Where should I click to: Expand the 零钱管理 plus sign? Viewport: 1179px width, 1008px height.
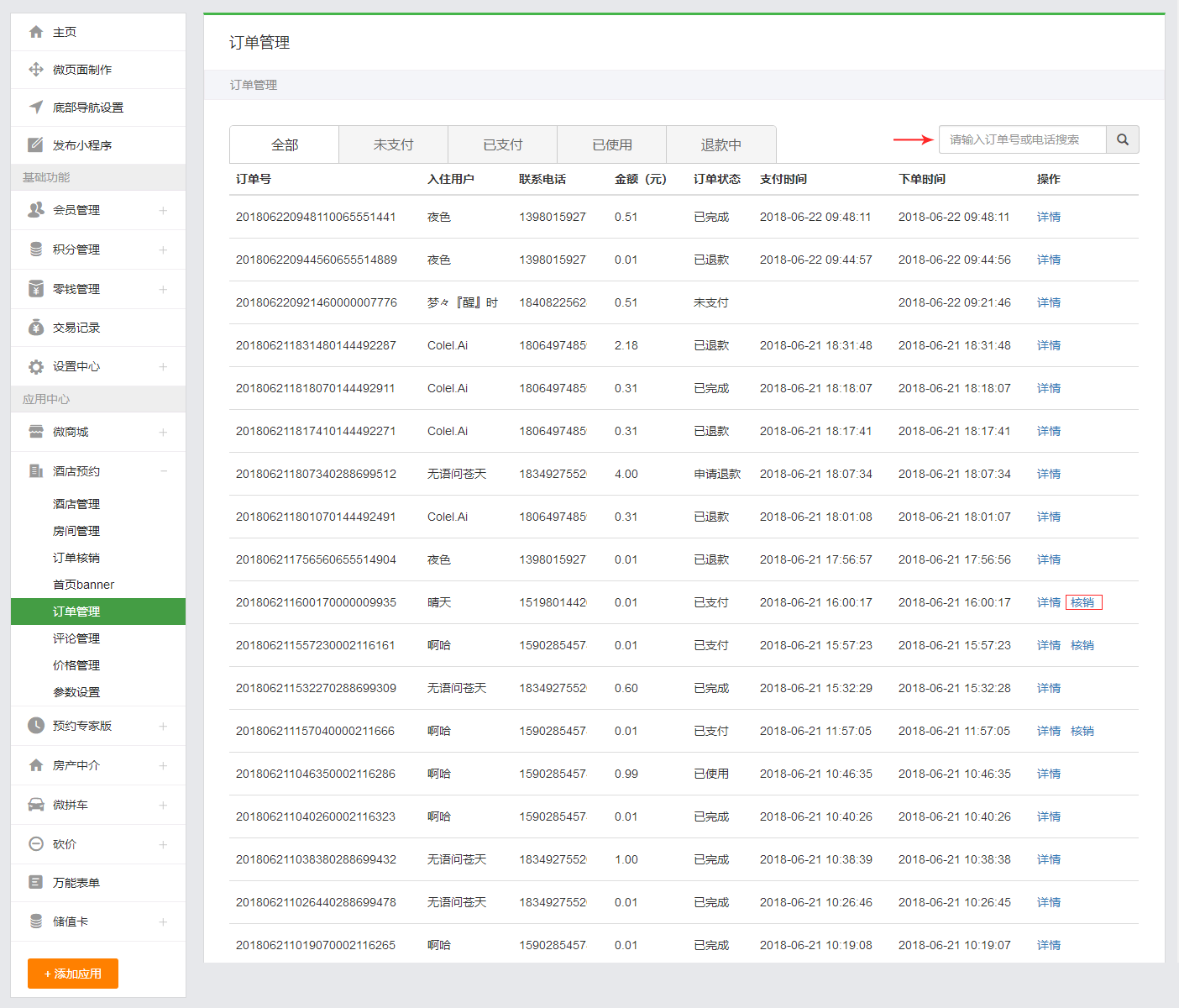(x=163, y=289)
